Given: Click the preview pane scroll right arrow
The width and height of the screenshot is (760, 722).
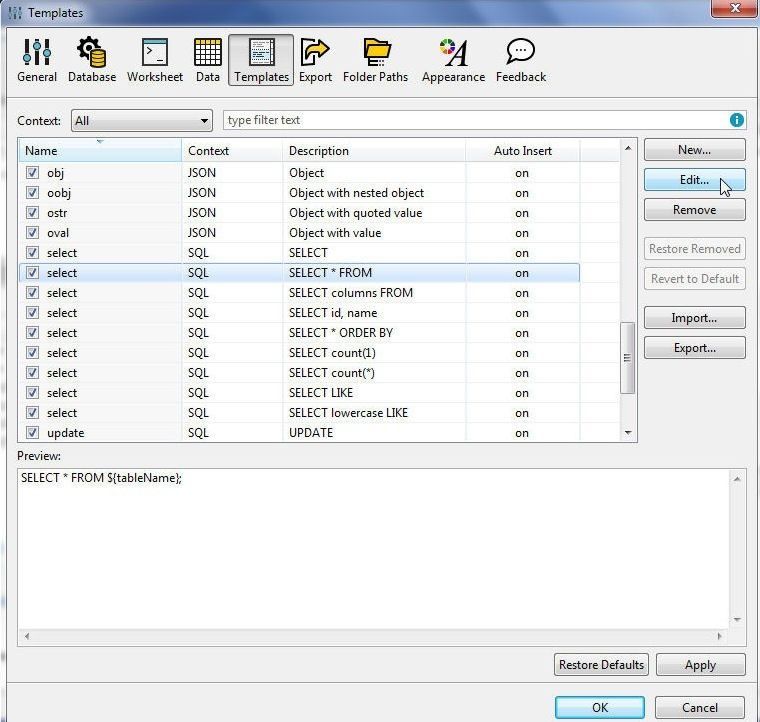Looking at the screenshot, I should [720, 636].
